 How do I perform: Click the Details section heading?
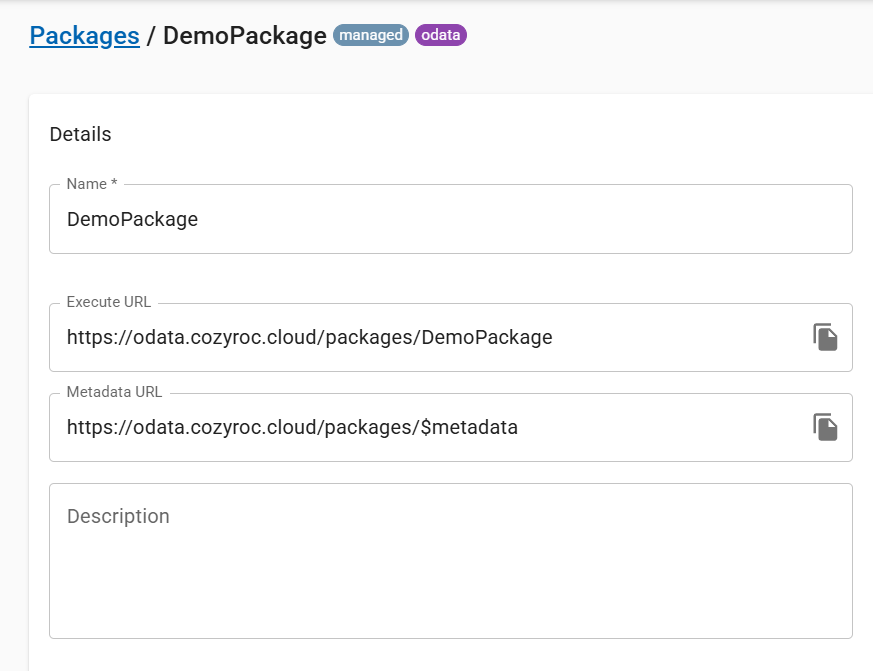tap(80, 134)
